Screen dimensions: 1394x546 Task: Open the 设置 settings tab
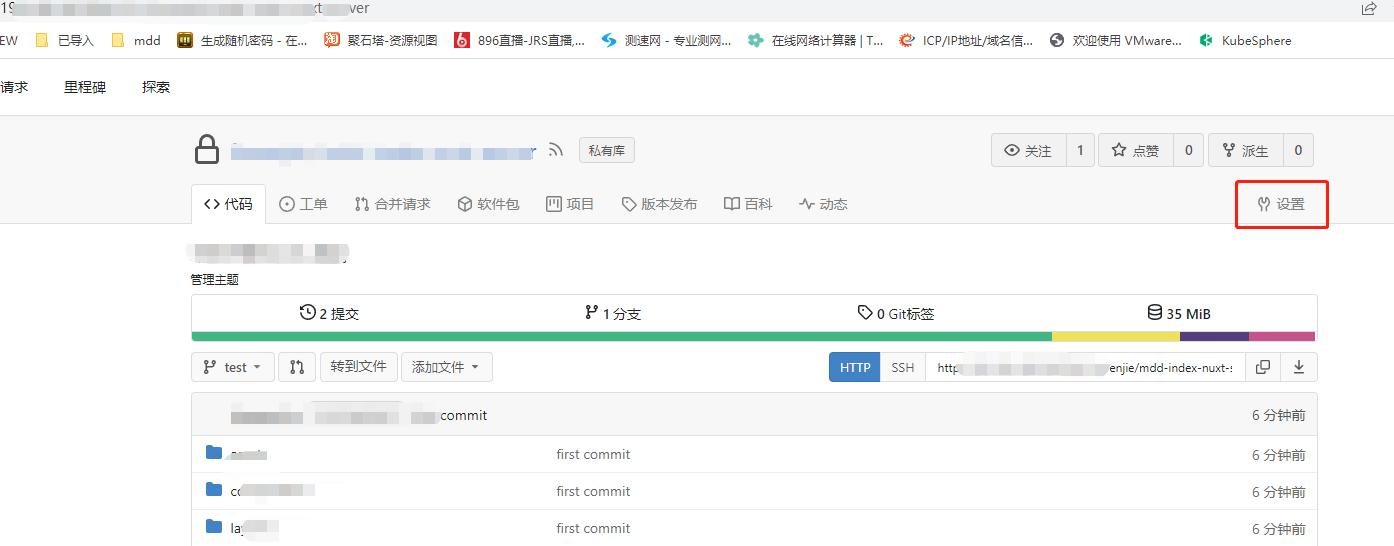coord(1281,204)
